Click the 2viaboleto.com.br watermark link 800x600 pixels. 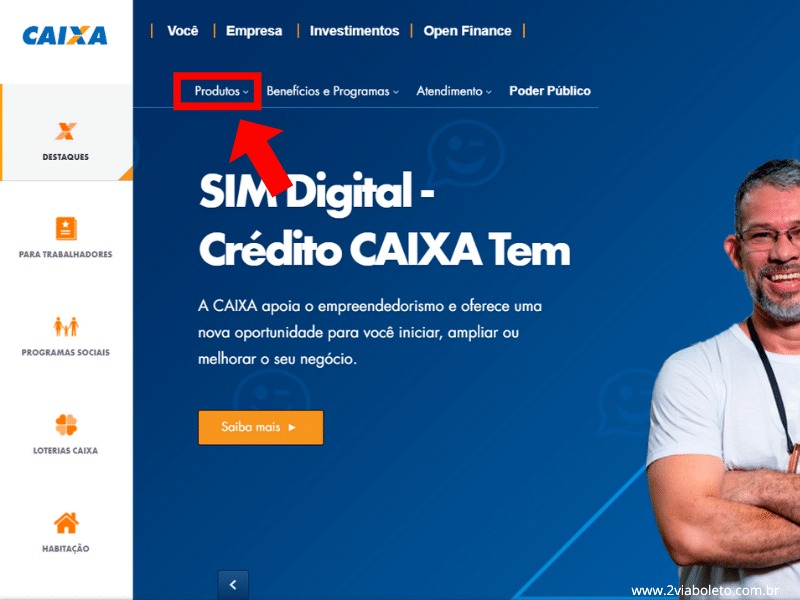click(x=705, y=590)
